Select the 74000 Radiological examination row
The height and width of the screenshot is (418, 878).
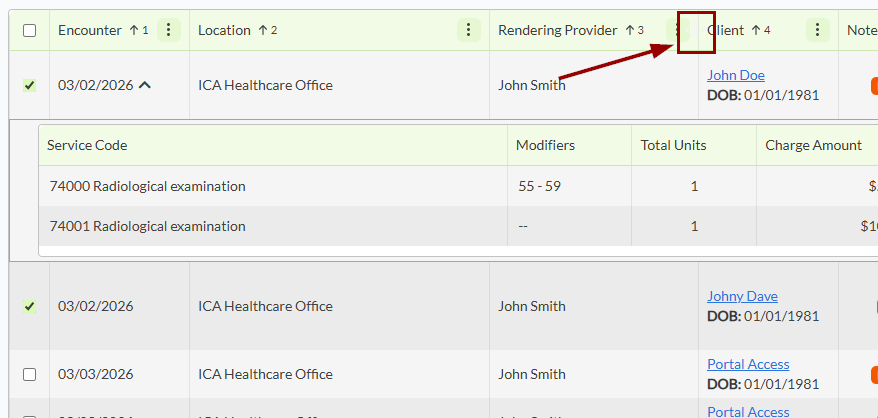click(x=147, y=186)
